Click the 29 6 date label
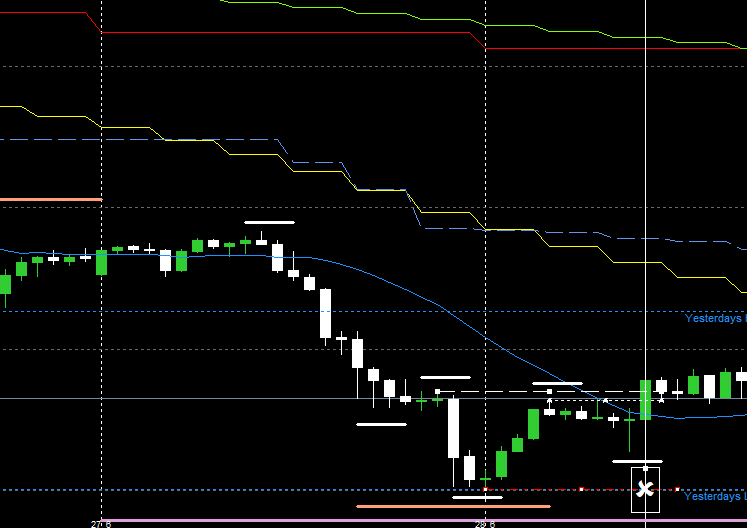The height and width of the screenshot is (528, 747). (x=485, y=523)
